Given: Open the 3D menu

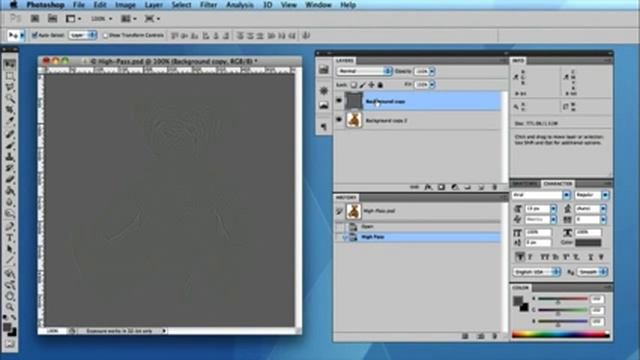Looking at the screenshot, I should pos(267,5).
